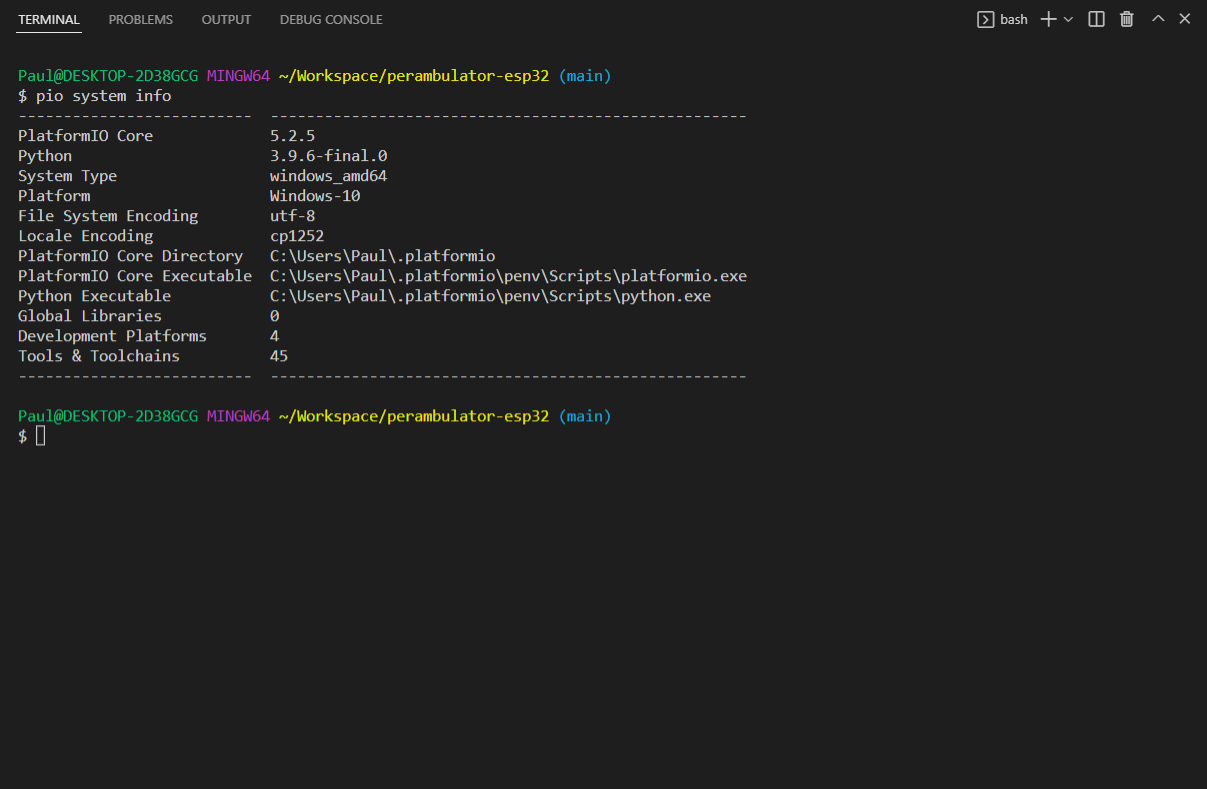This screenshot has height=789, width=1207.
Task: Click the bash shell icon beside the bash label
Action: 986,18
